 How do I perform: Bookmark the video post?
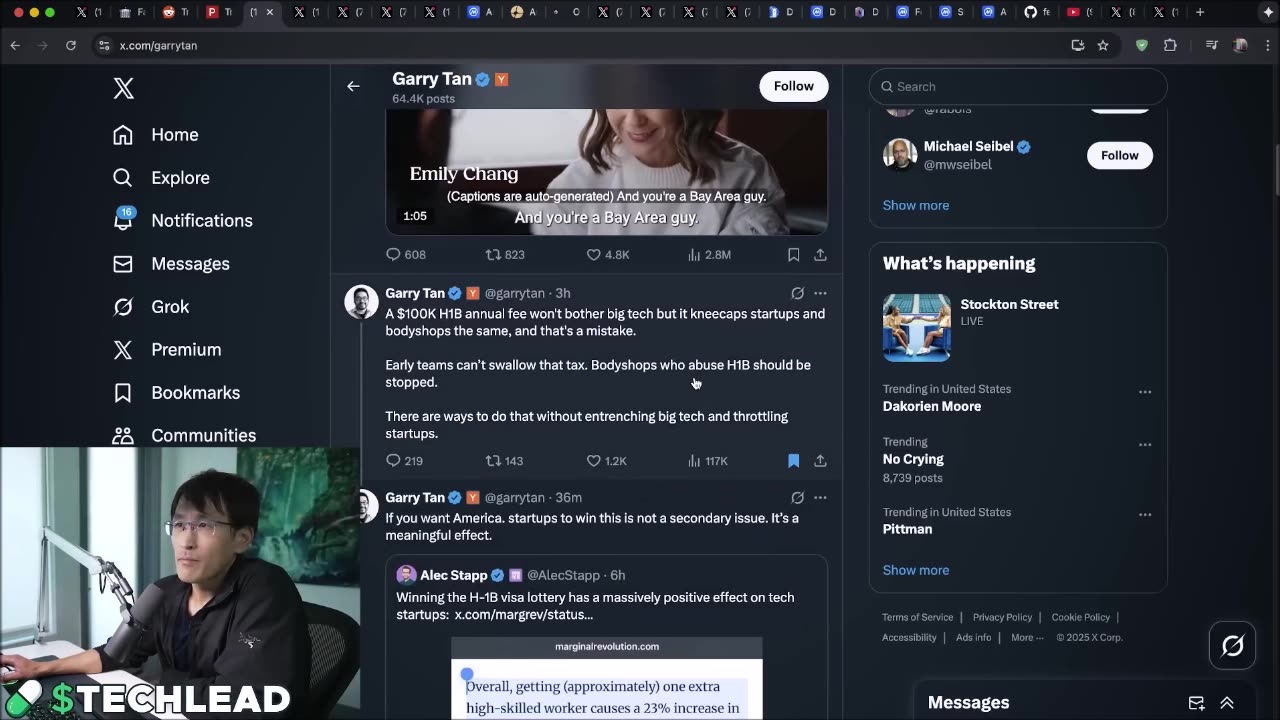click(793, 255)
